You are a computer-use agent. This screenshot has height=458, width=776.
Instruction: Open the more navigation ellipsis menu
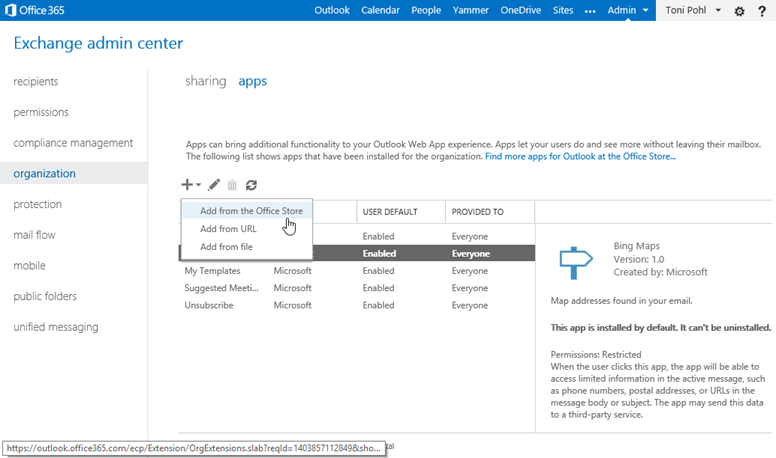coord(589,11)
